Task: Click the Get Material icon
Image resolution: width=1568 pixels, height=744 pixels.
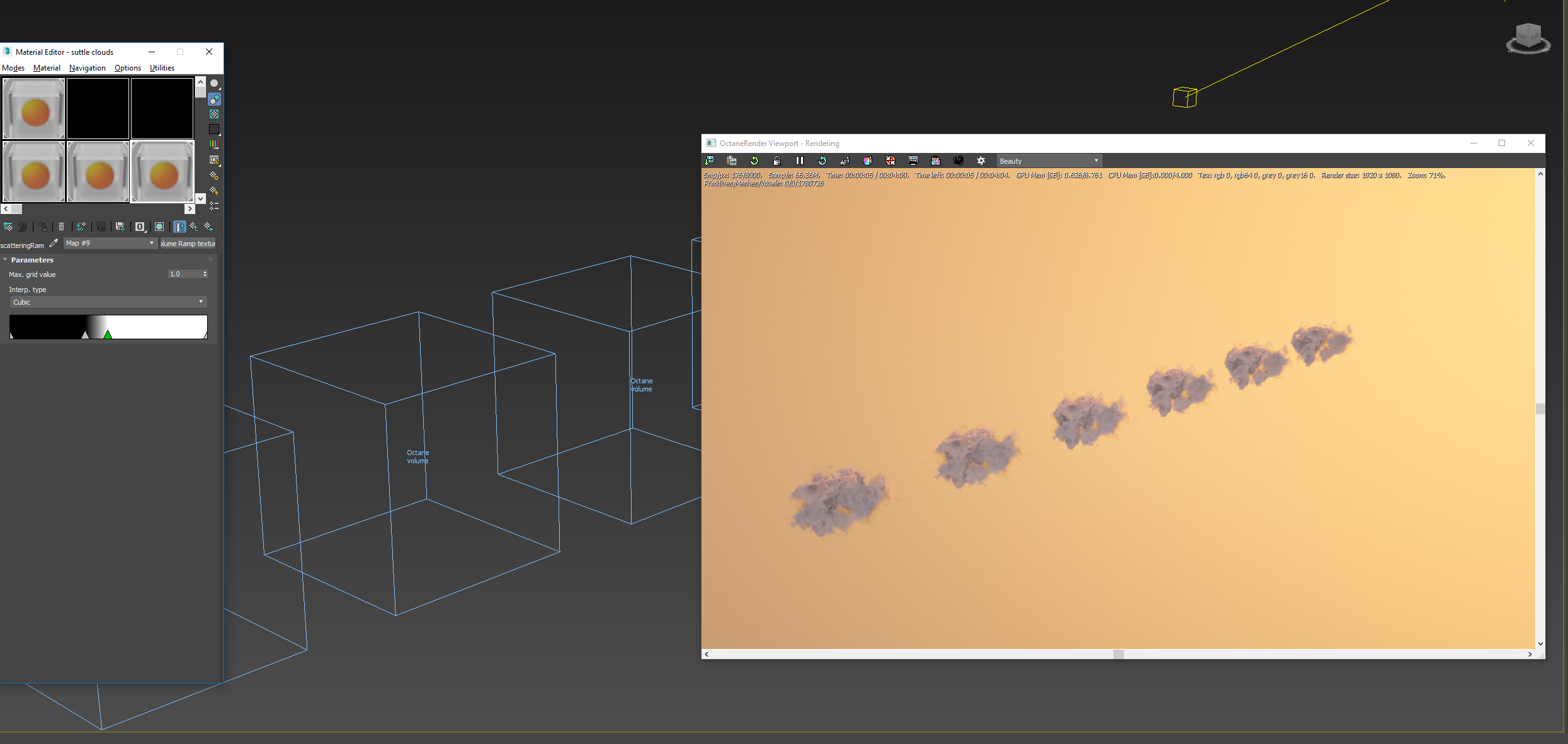Action: pyautogui.click(x=8, y=227)
